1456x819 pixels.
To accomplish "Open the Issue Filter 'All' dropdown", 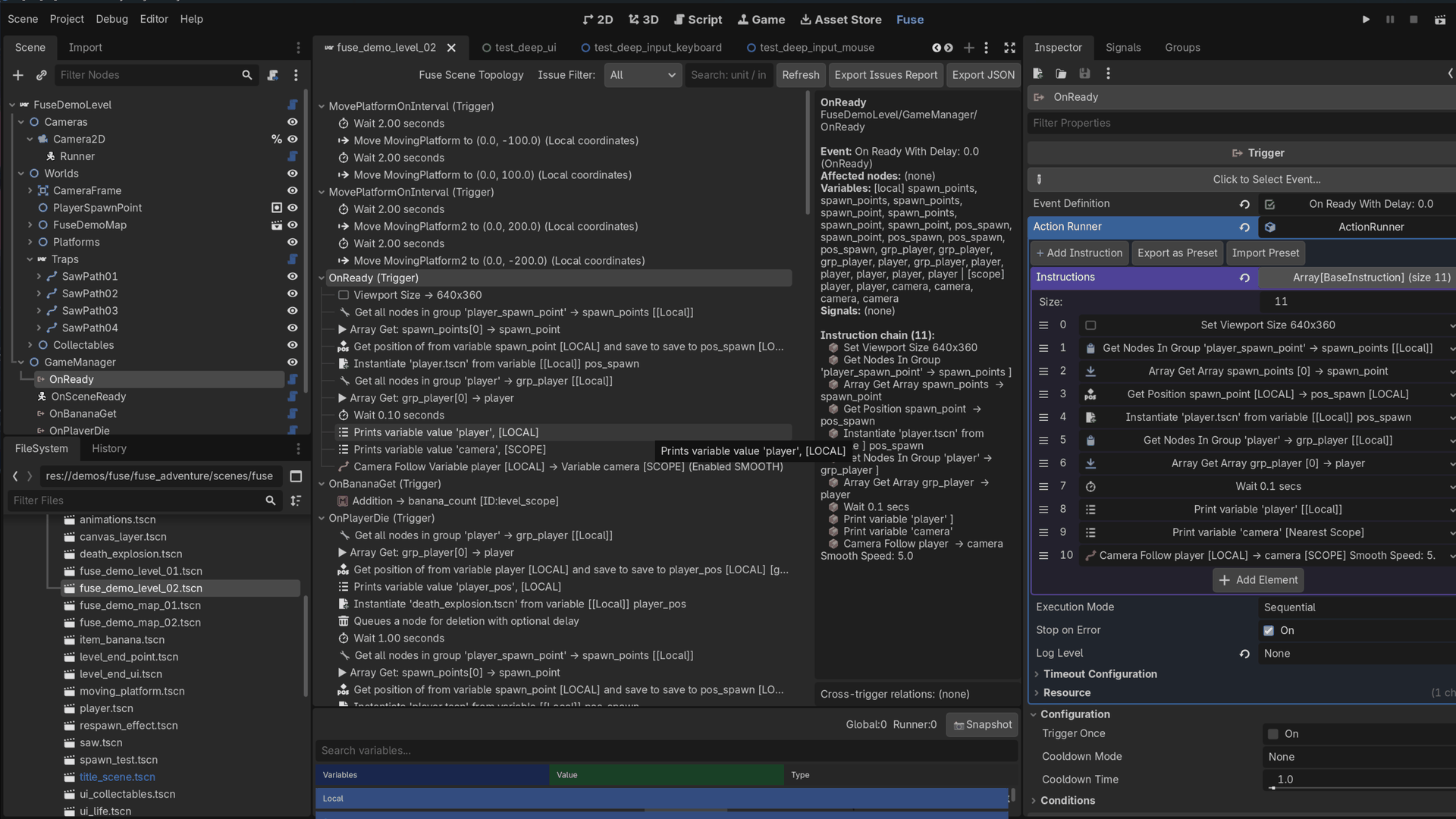I will click(x=642, y=75).
